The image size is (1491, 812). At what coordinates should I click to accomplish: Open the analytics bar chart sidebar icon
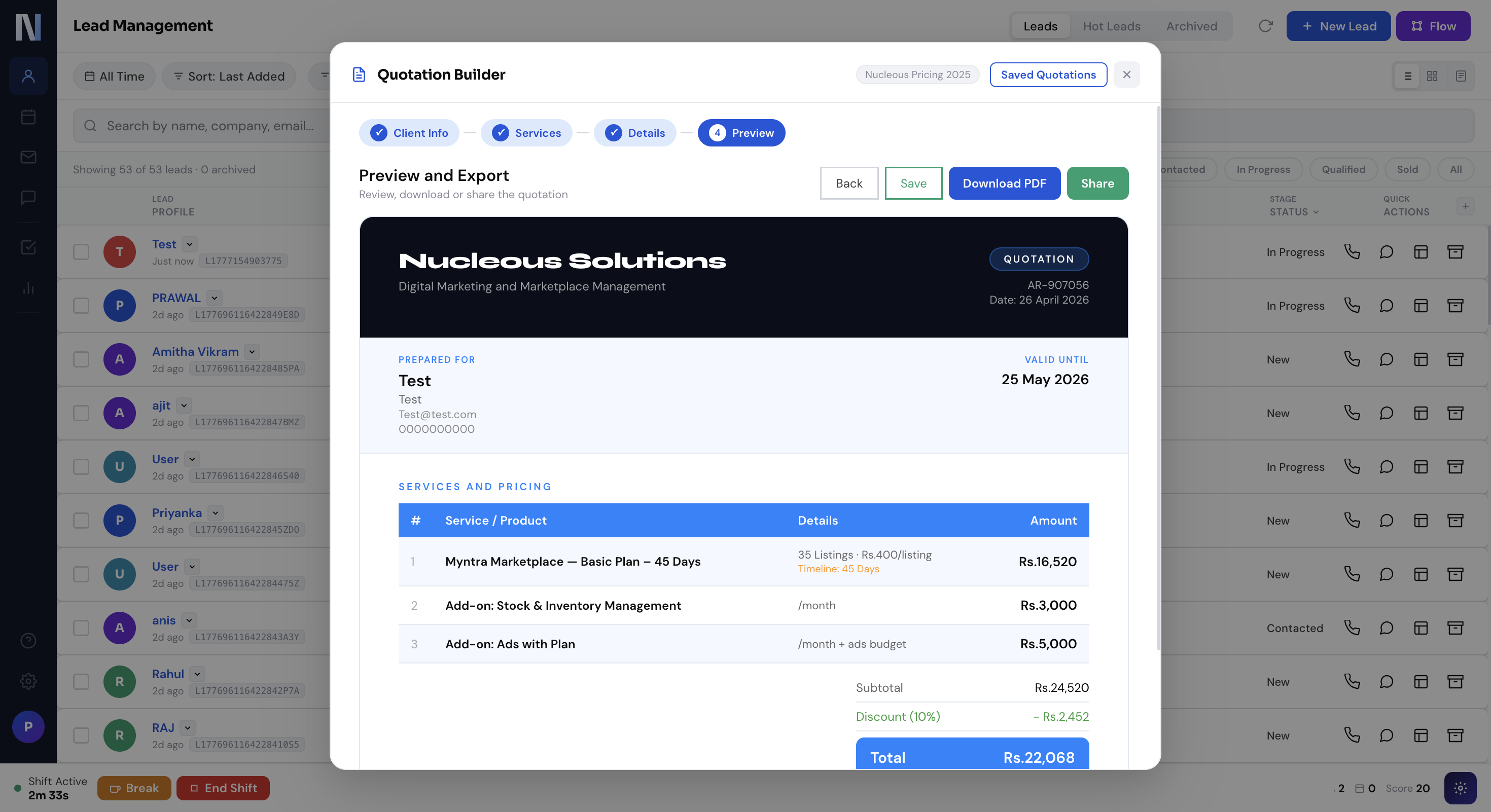(x=28, y=288)
